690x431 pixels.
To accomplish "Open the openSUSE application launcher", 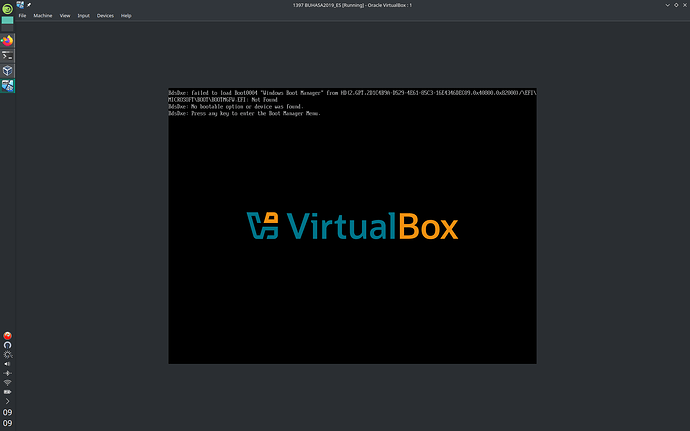I will pos(7,8).
